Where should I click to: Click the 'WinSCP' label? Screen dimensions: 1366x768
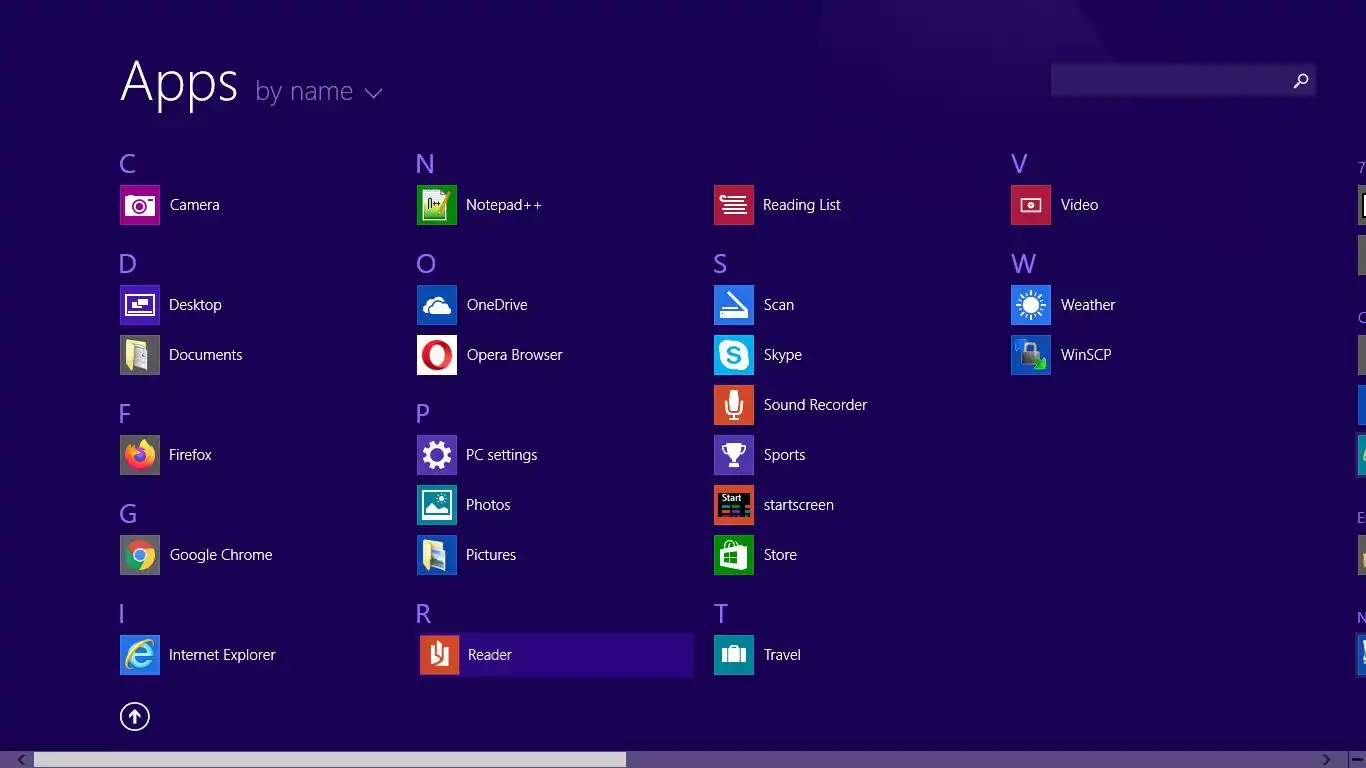pyautogui.click(x=1086, y=355)
